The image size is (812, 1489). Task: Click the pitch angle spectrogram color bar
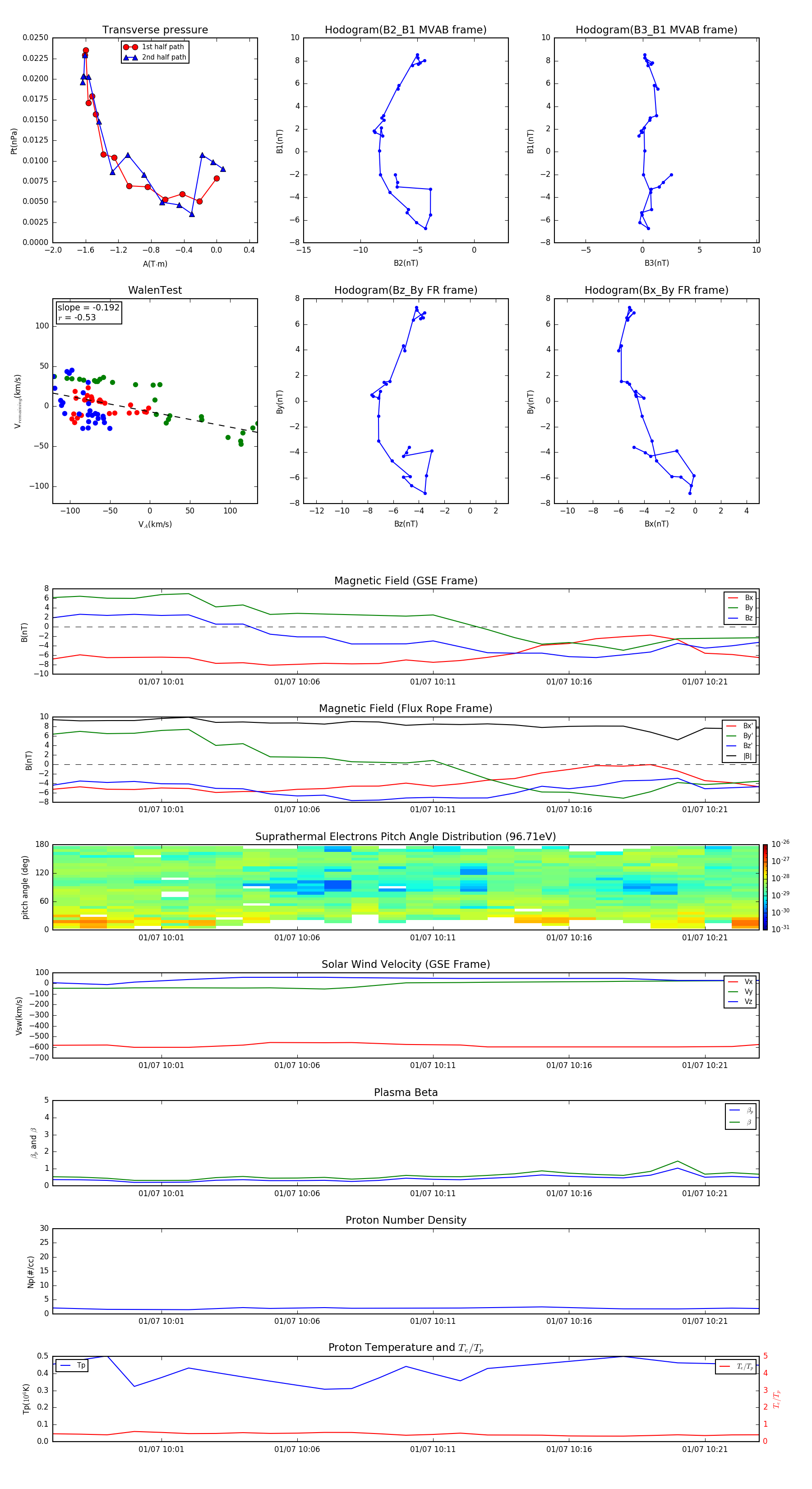(x=765, y=887)
